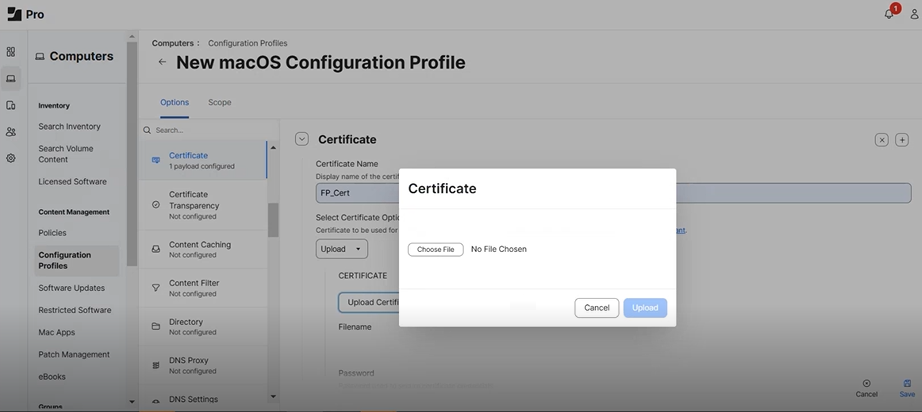Click the back arrow beside profile title
This screenshot has height=412, width=922.
(162, 62)
